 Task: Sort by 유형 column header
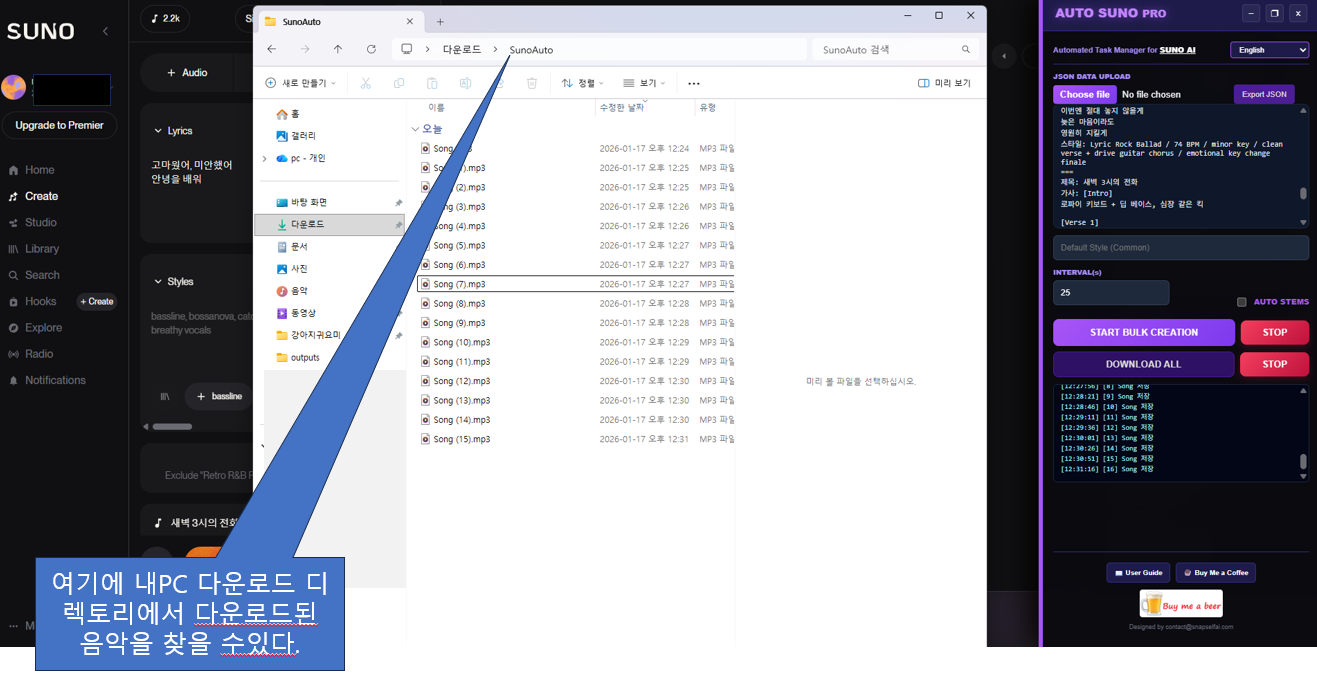(x=707, y=107)
